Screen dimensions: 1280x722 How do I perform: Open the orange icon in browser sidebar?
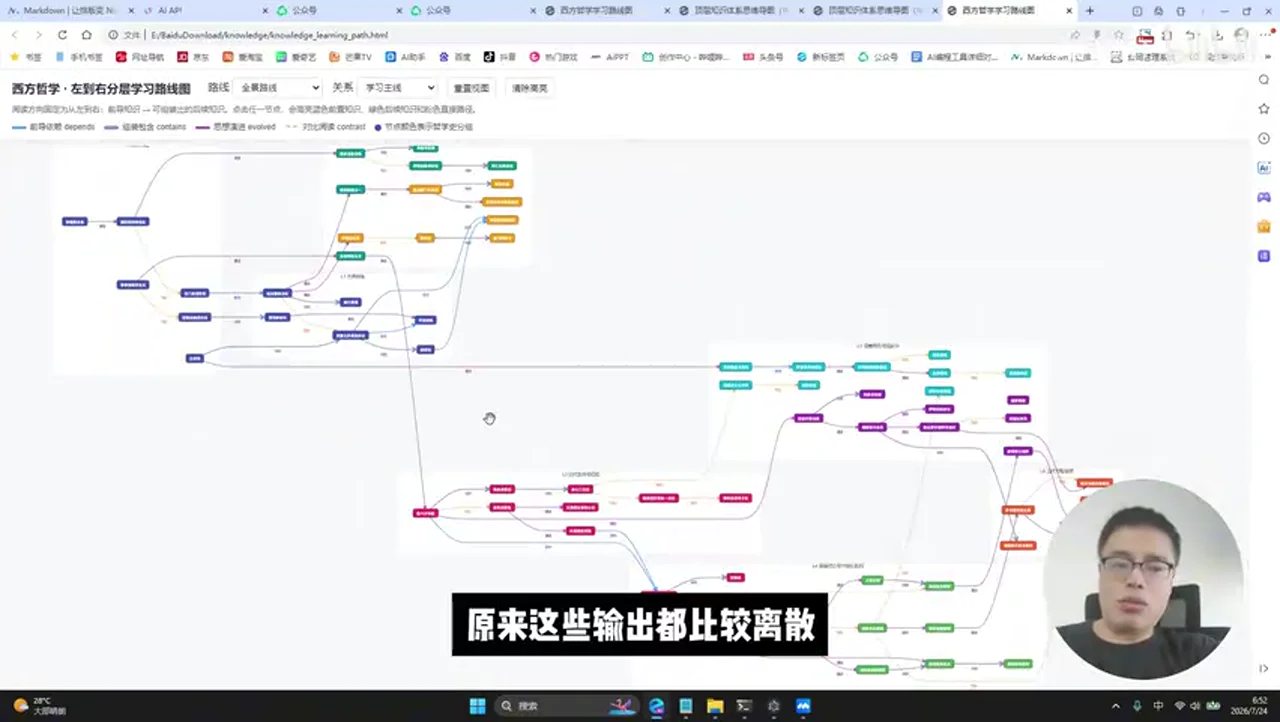(x=1264, y=227)
